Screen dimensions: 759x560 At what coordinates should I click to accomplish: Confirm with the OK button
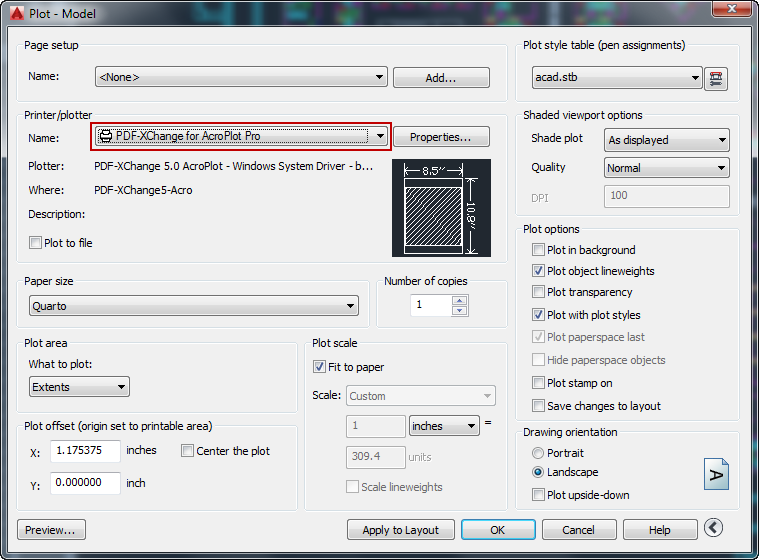[x=498, y=530]
